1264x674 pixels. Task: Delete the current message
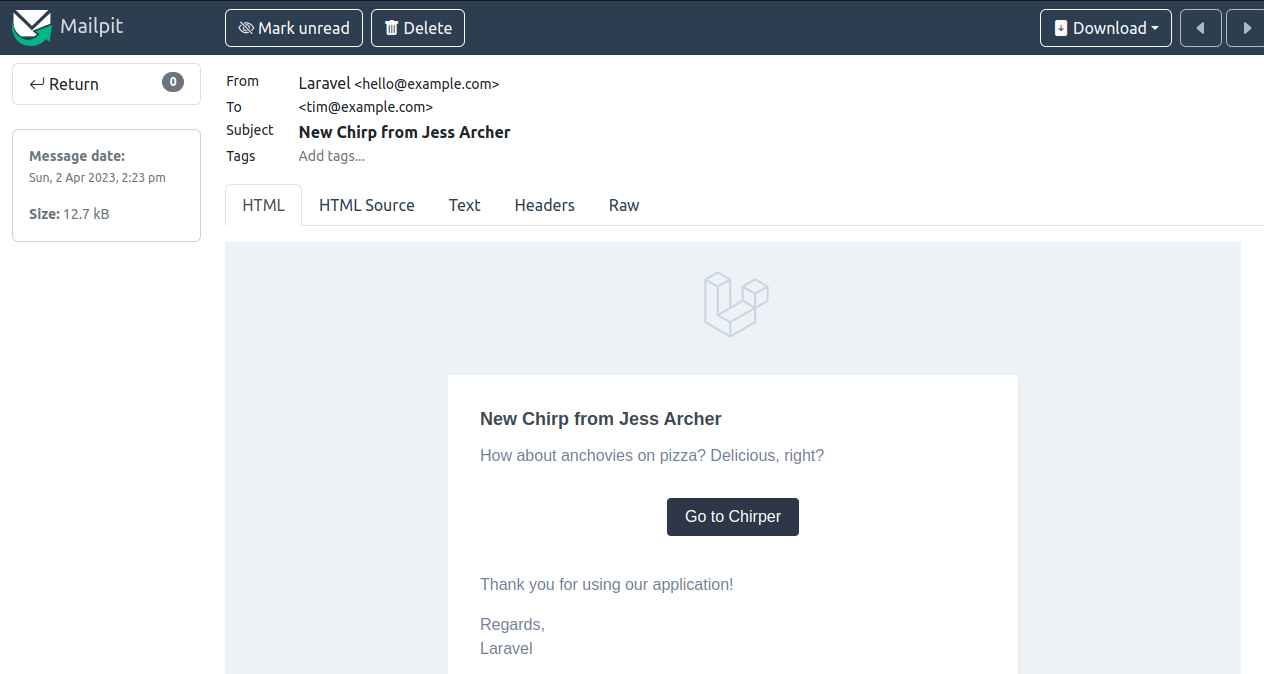[418, 28]
